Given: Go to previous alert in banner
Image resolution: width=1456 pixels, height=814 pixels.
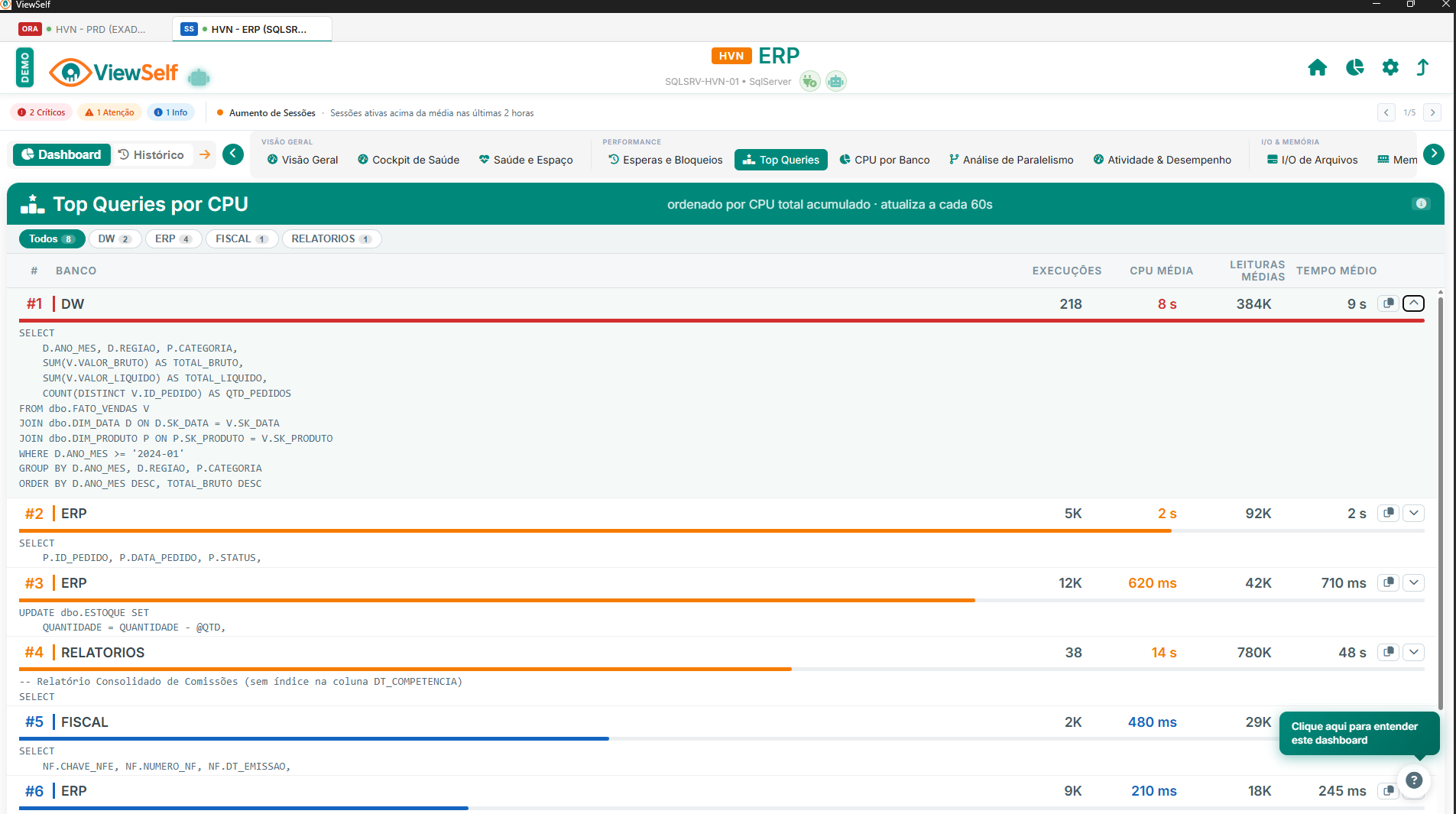Looking at the screenshot, I should coord(1386,112).
